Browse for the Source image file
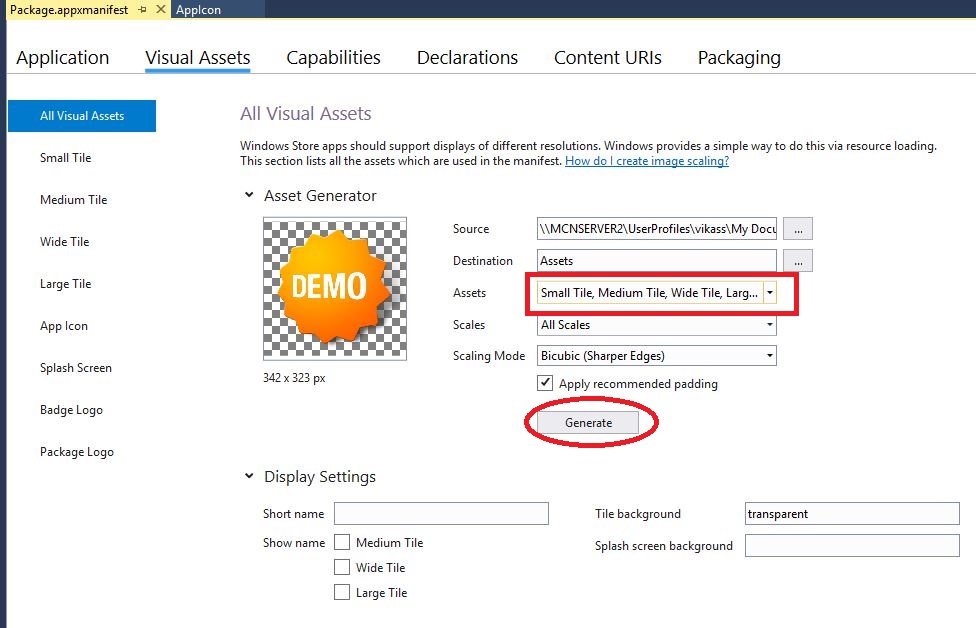Screen dimensions: 976x628 797,229
